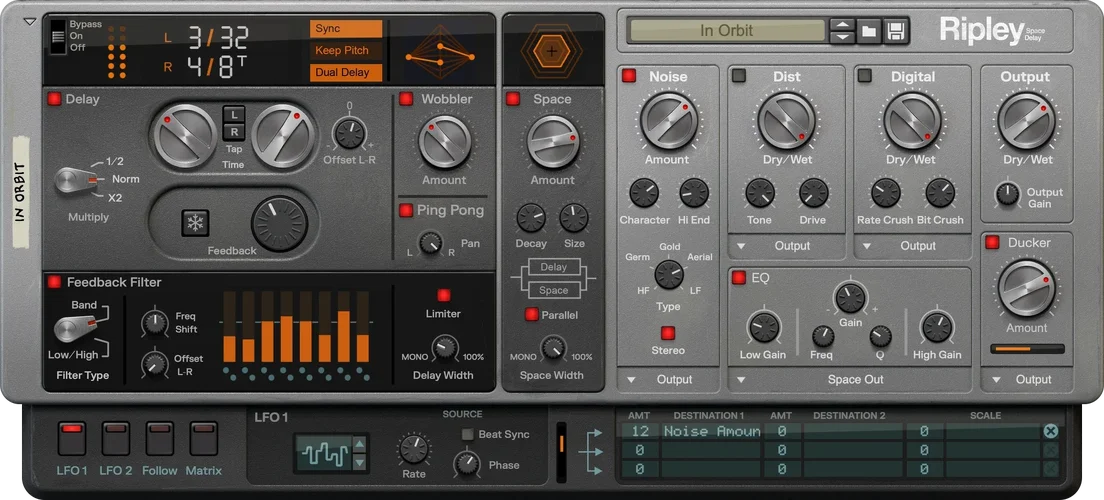Expand the Noise Output routing dropdown

pyautogui.click(x=667, y=380)
